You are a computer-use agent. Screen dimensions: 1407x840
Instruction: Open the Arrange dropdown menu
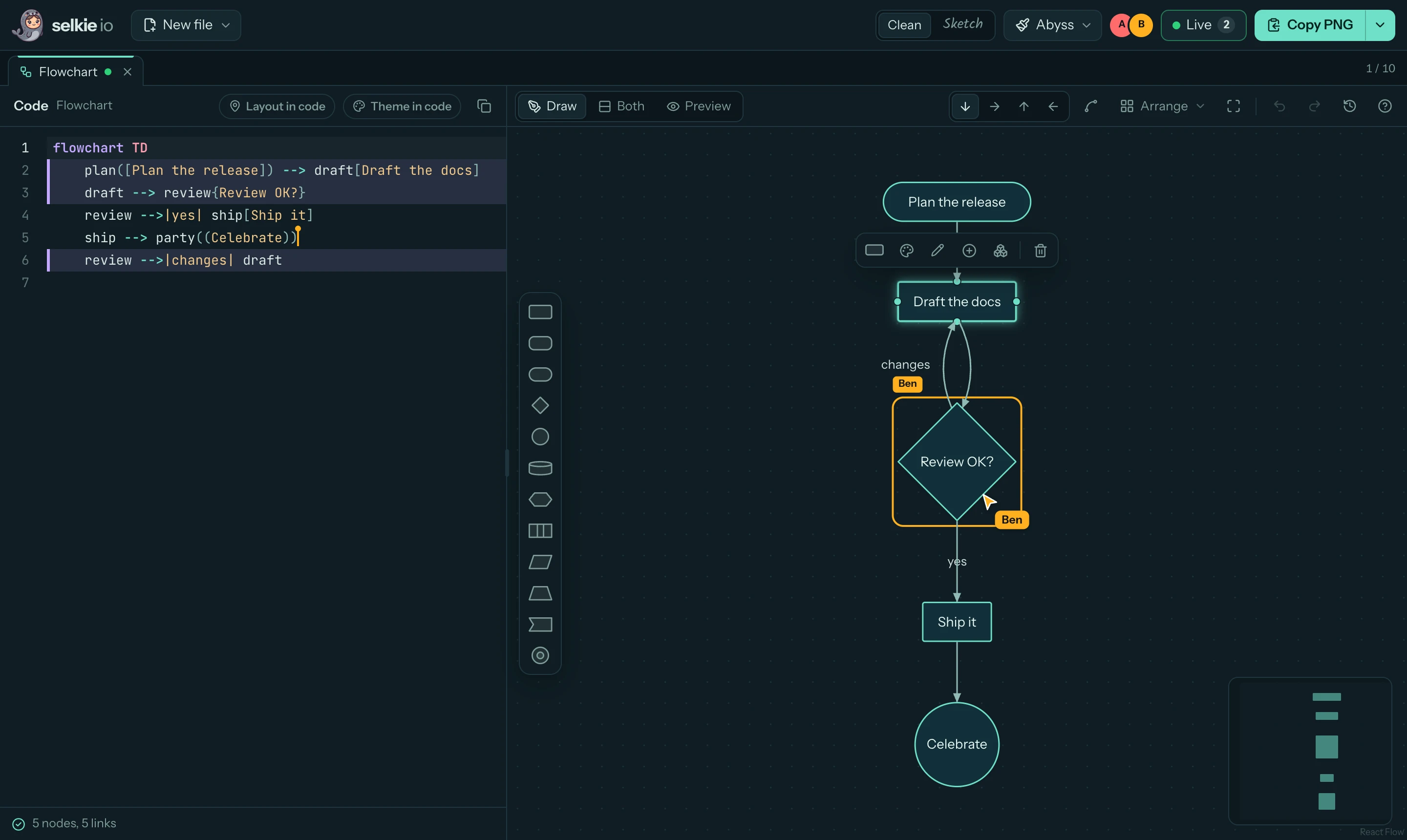click(x=1162, y=106)
